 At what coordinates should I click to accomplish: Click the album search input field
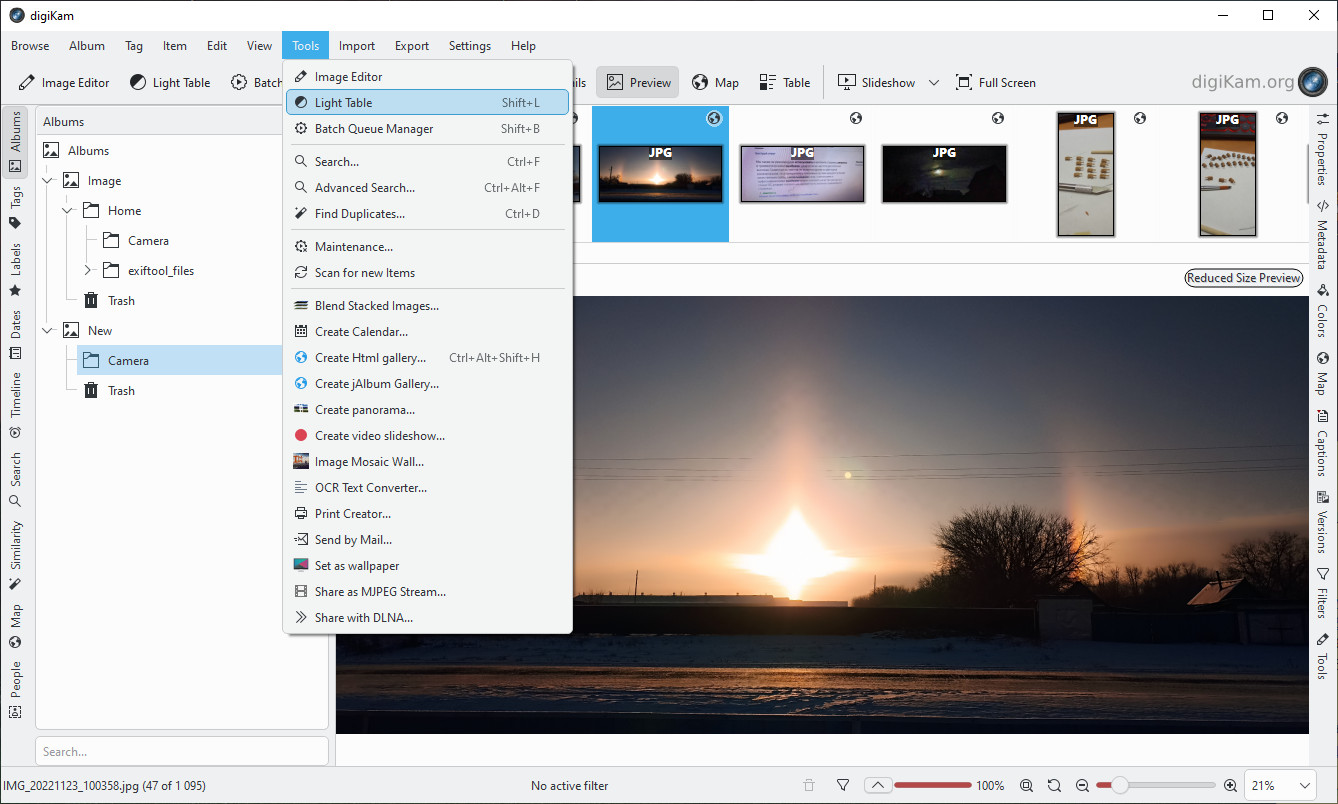182,751
